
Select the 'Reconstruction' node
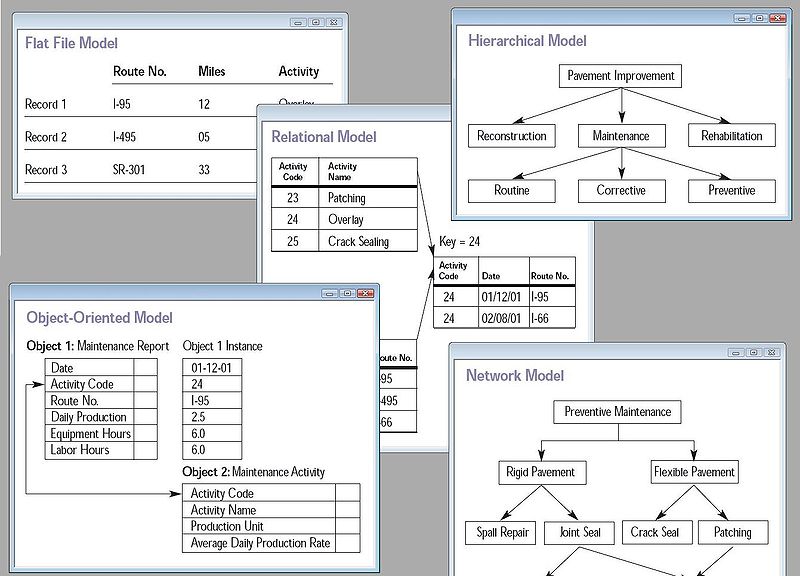512,136
